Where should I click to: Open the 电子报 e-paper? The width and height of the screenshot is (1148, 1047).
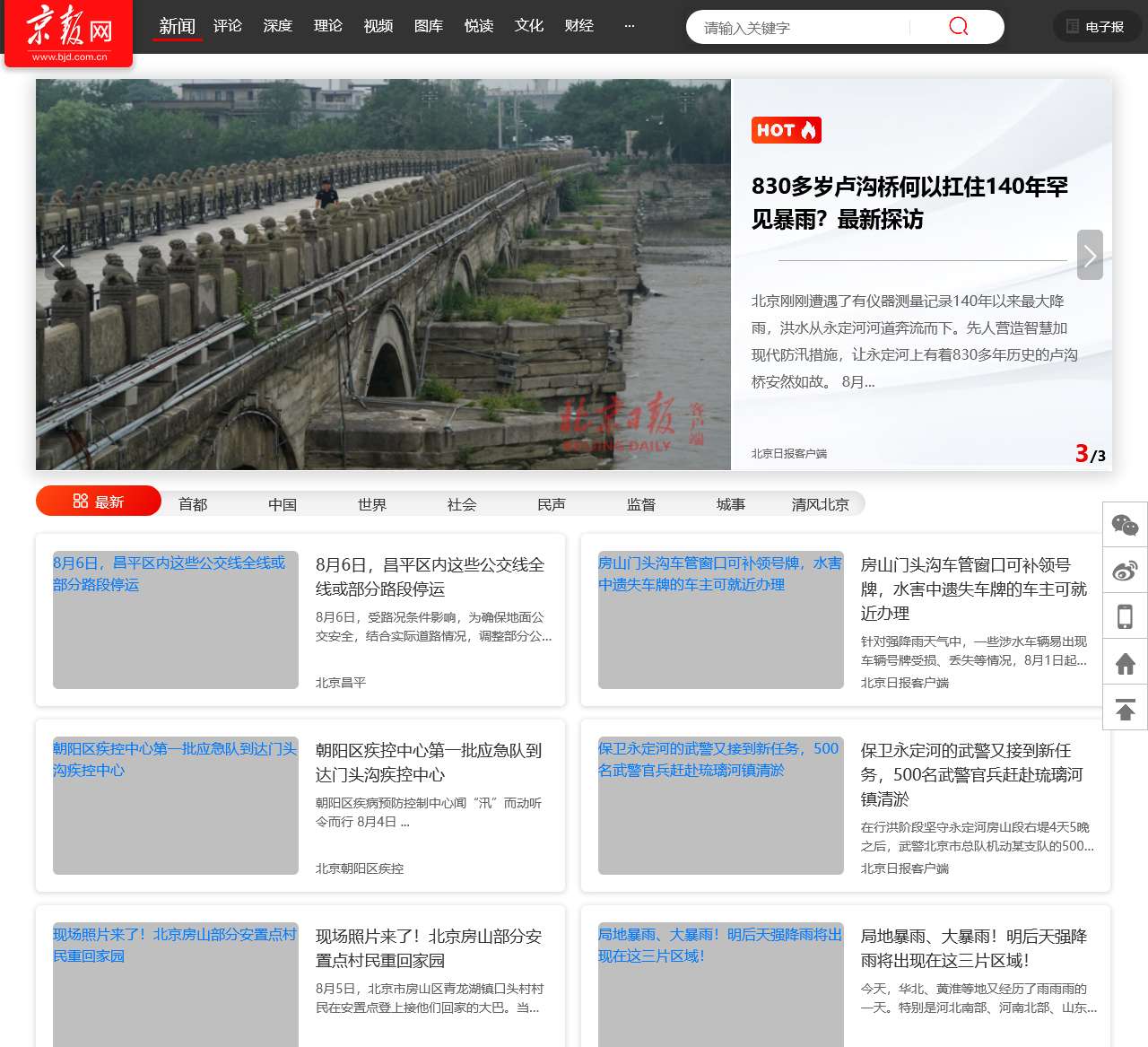point(1096,26)
